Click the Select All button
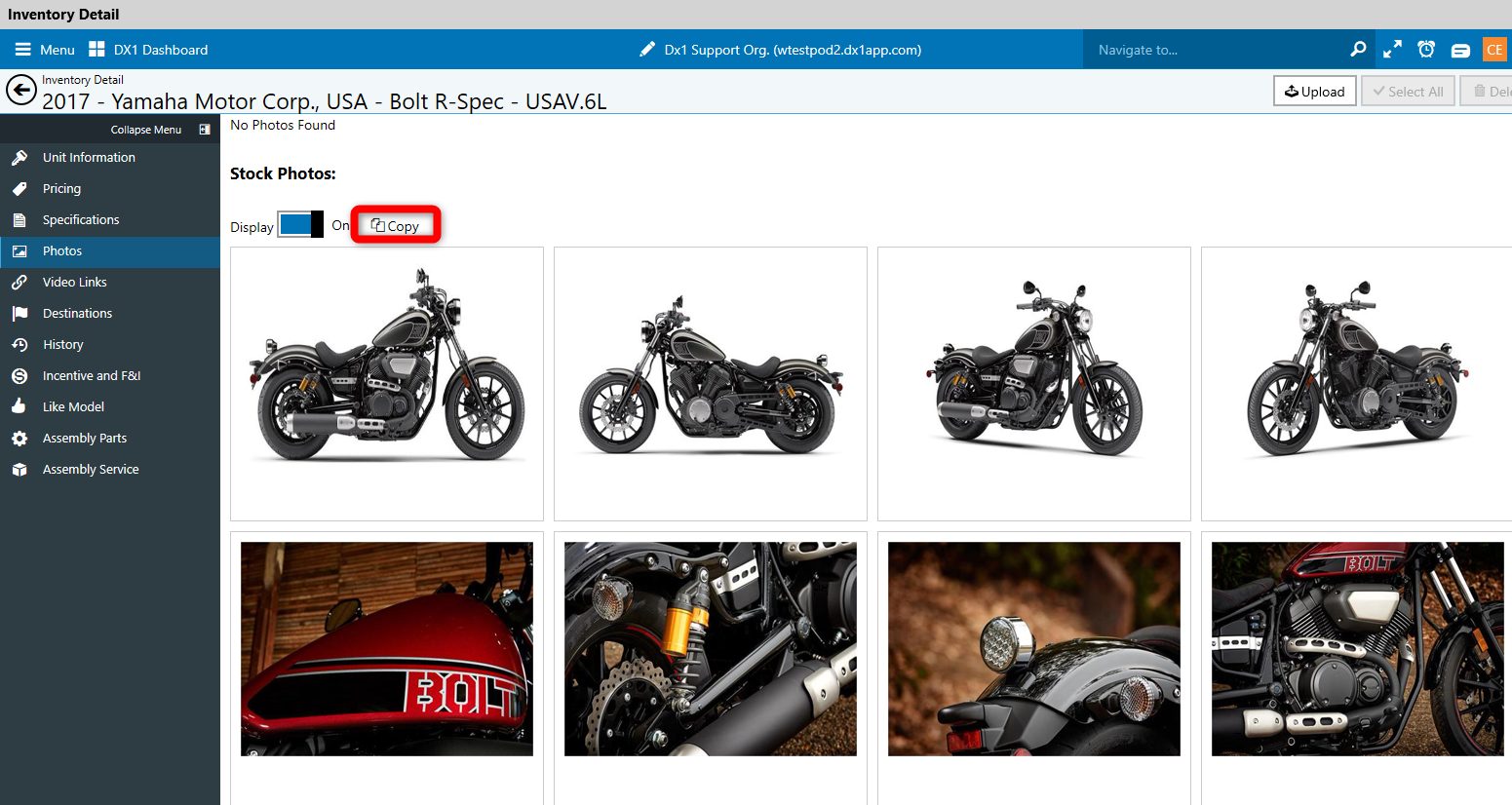 click(1408, 91)
